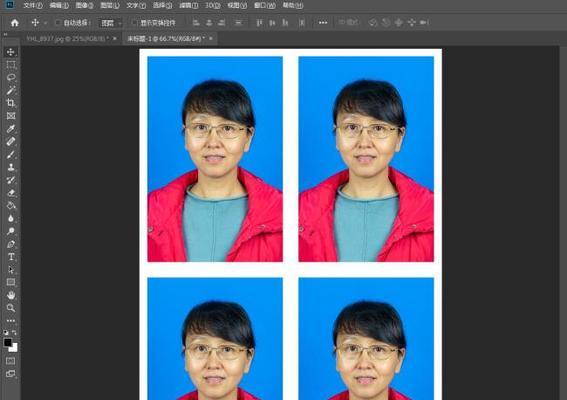Click the distribute horizontally icon
Viewport: 567px width, 400px height.
coord(302,23)
